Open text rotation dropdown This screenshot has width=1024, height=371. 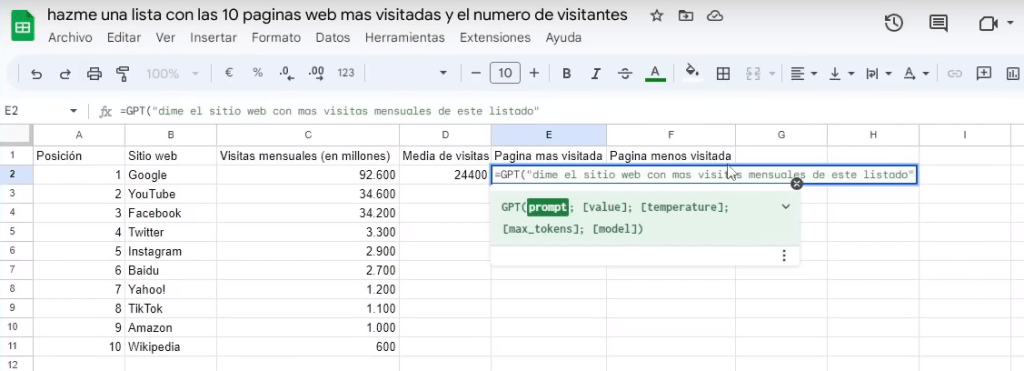[x=916, y=74]
